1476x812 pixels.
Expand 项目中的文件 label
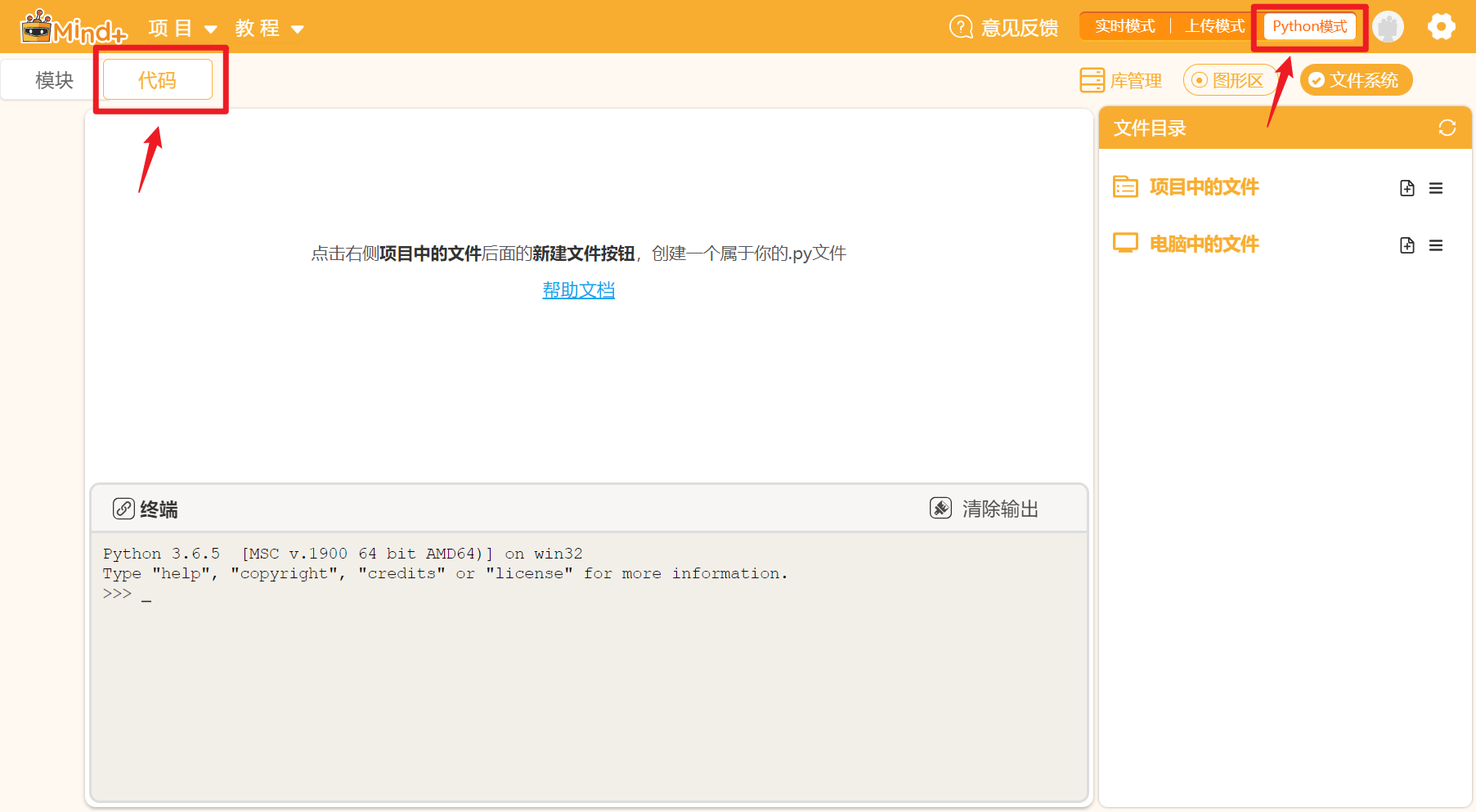coord(1204,187)
